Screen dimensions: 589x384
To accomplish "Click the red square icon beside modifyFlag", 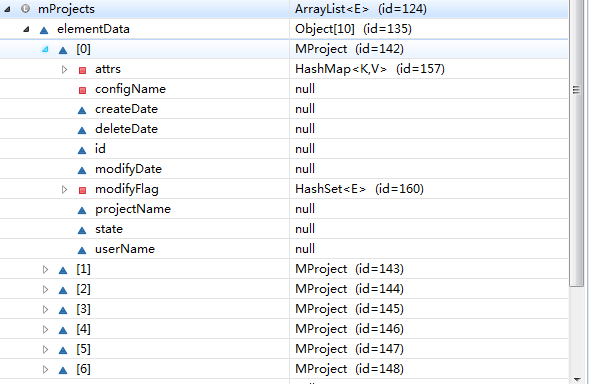I will coord(82,190).
